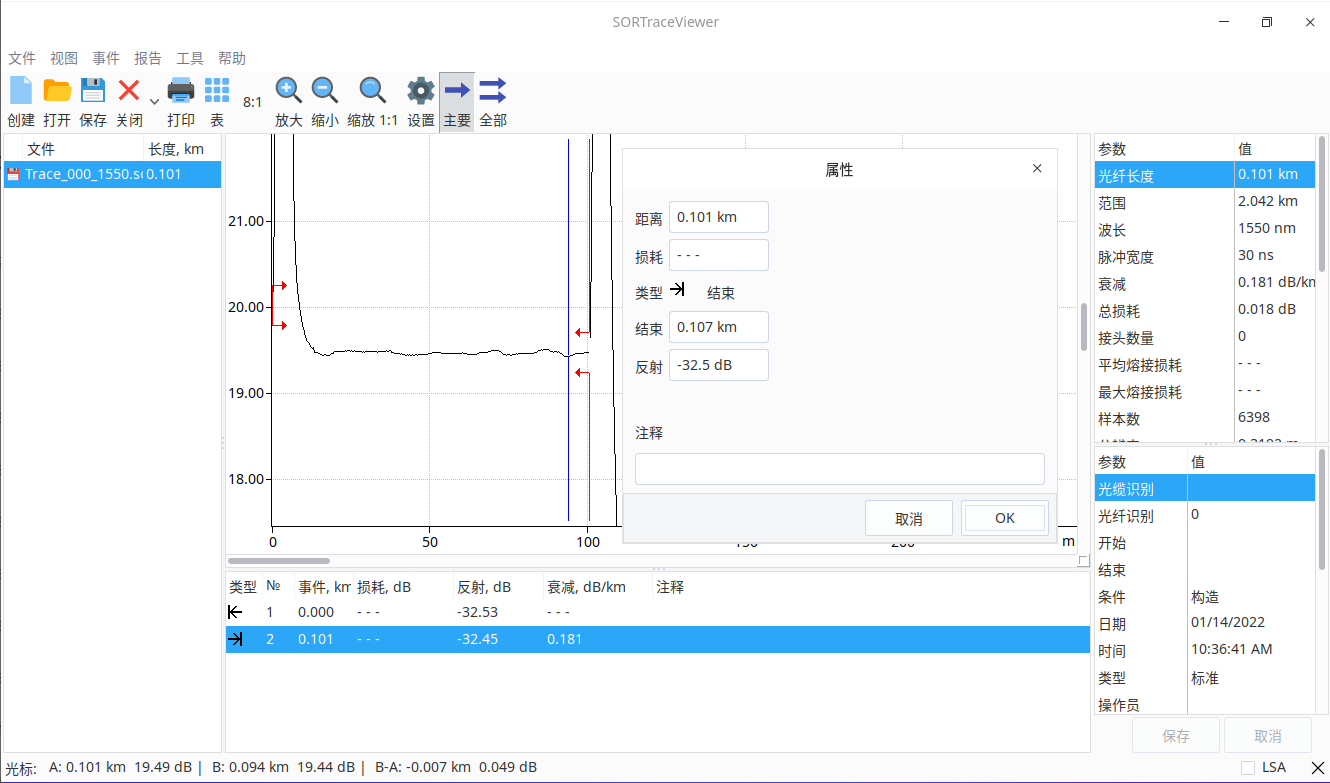This screenshot has height=783, width=1330.
Task: Click OK in the properties dialog
Action: (1005, 518)
